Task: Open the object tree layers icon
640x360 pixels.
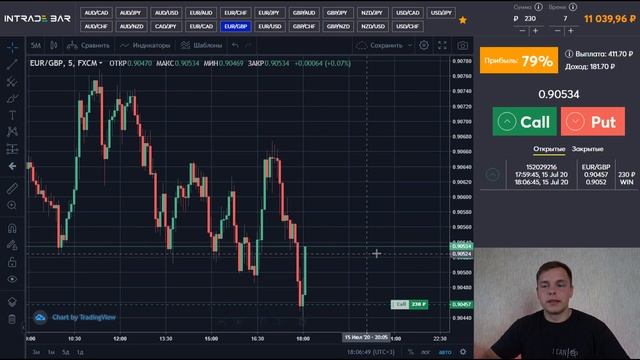Action: coord(12,302)
